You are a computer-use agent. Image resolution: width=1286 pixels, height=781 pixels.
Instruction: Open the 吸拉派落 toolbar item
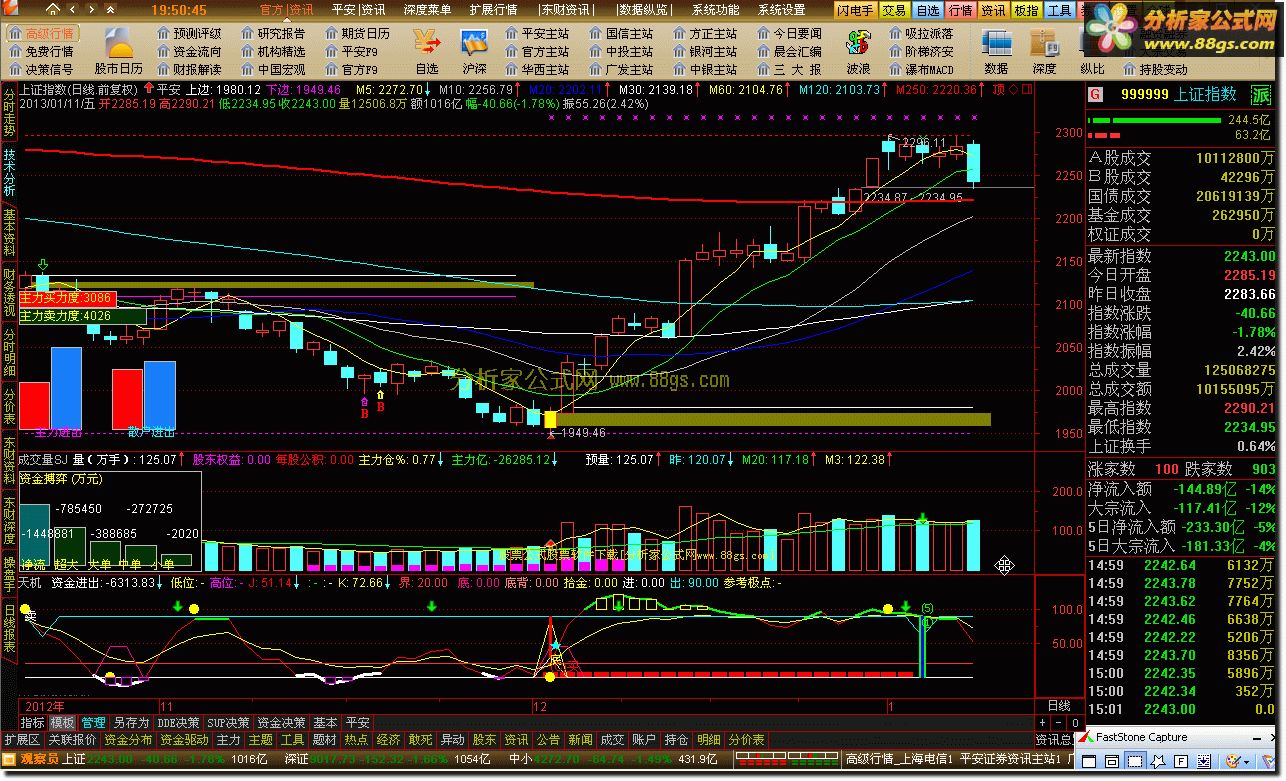point(921,33)
